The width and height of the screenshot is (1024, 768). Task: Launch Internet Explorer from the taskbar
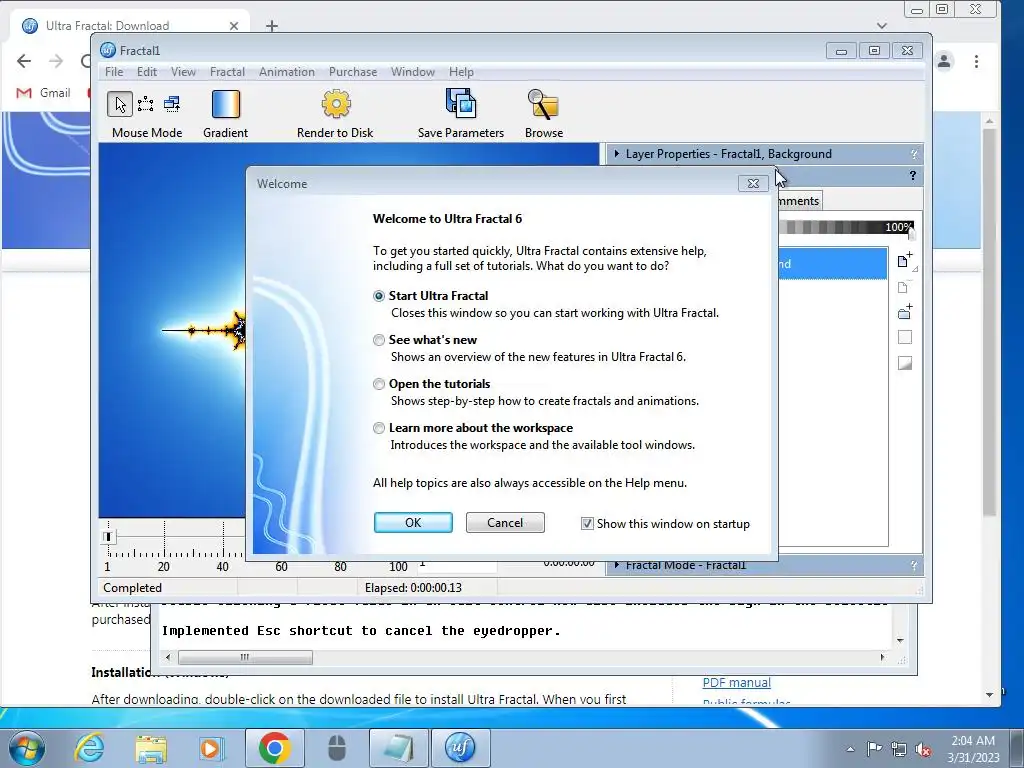click(89, 748)
